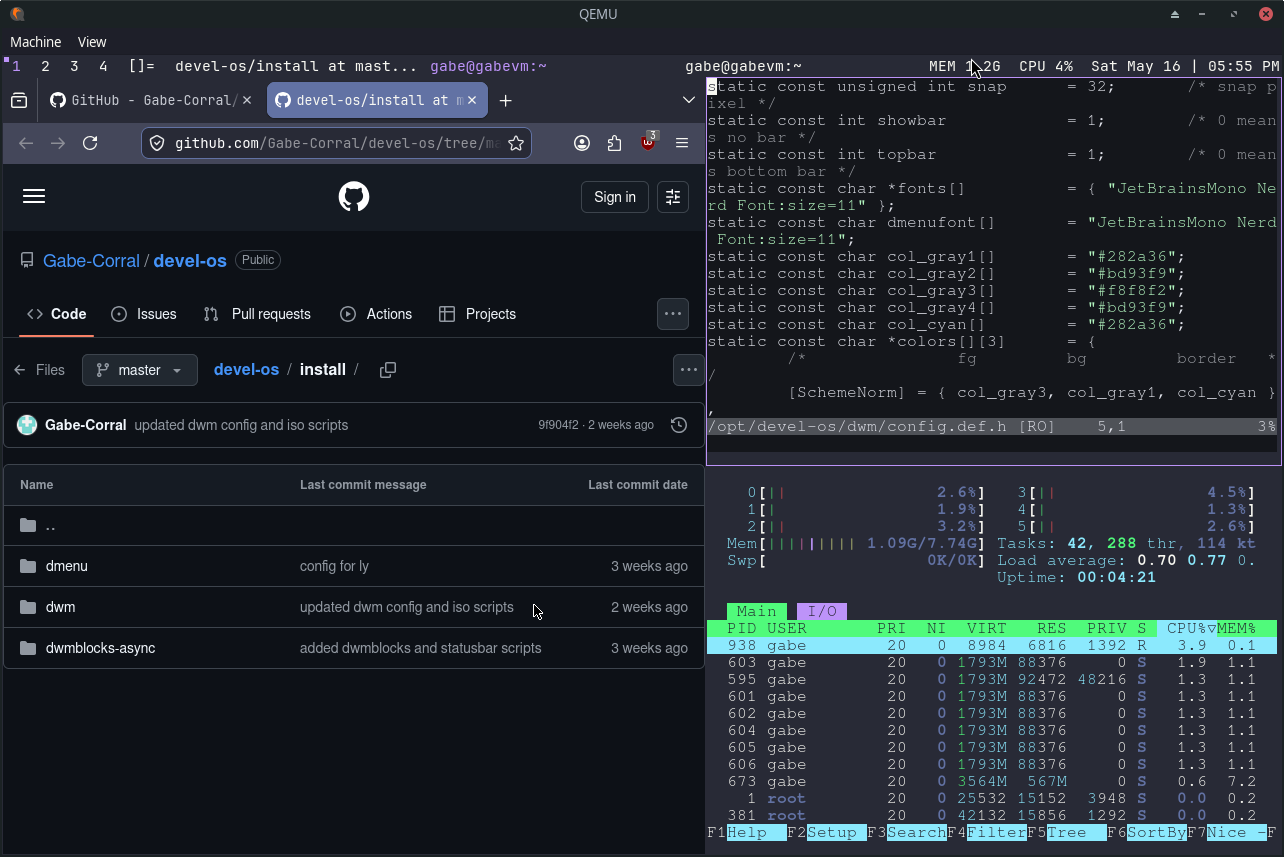Click the 'config for ly' commit message
The height and width of the screenshot is (857, 1284).
(334, 566)
